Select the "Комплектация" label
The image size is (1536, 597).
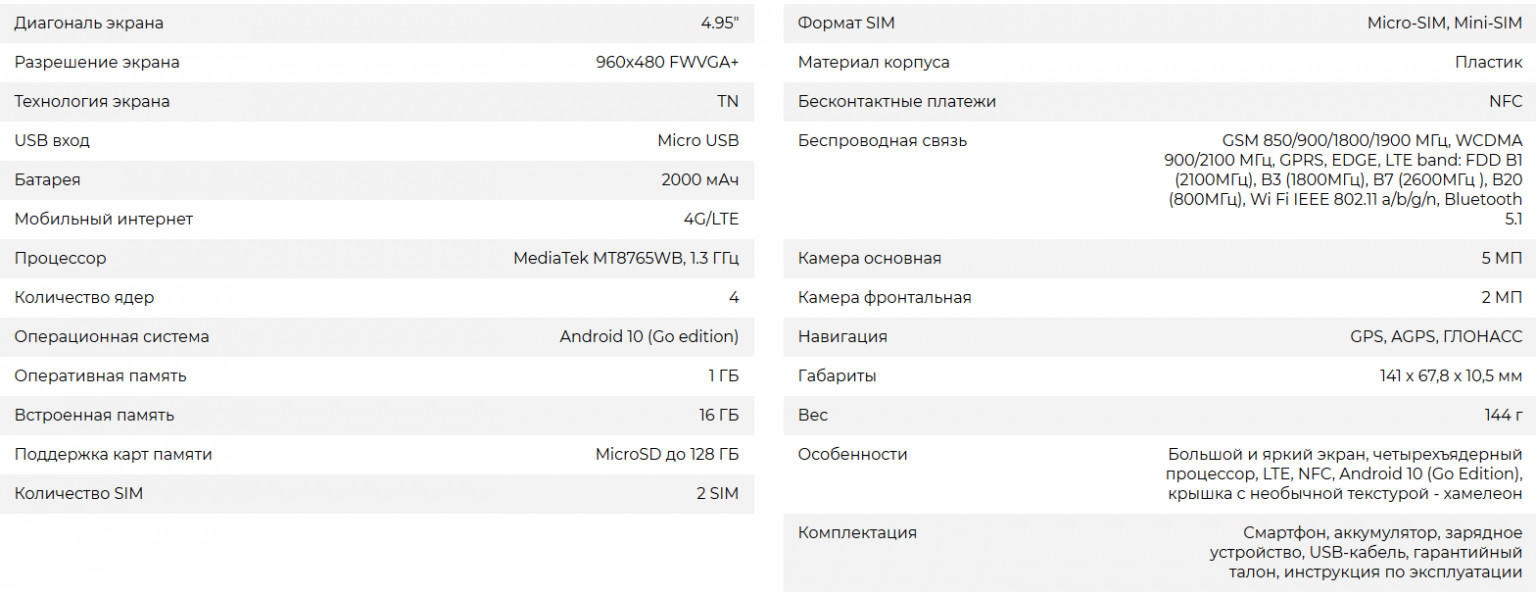(857, 533)
